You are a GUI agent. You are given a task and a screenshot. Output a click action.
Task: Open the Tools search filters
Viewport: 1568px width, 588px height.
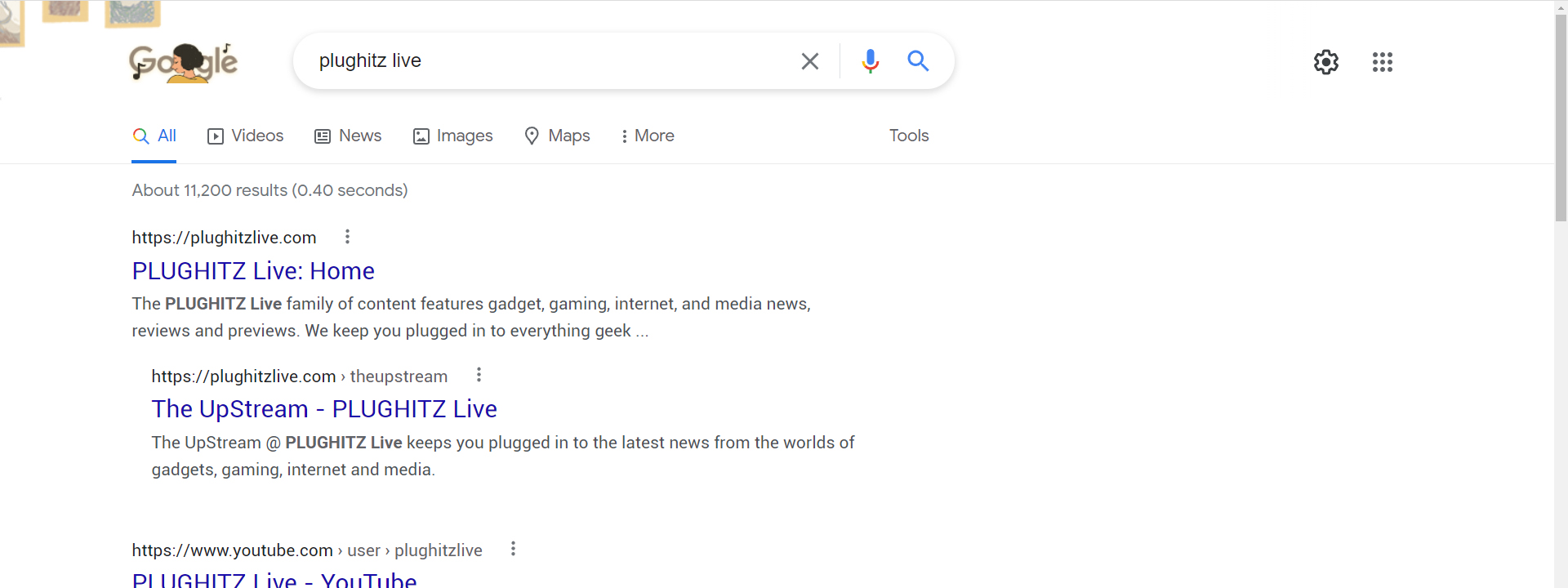click(x=908, y=136)
